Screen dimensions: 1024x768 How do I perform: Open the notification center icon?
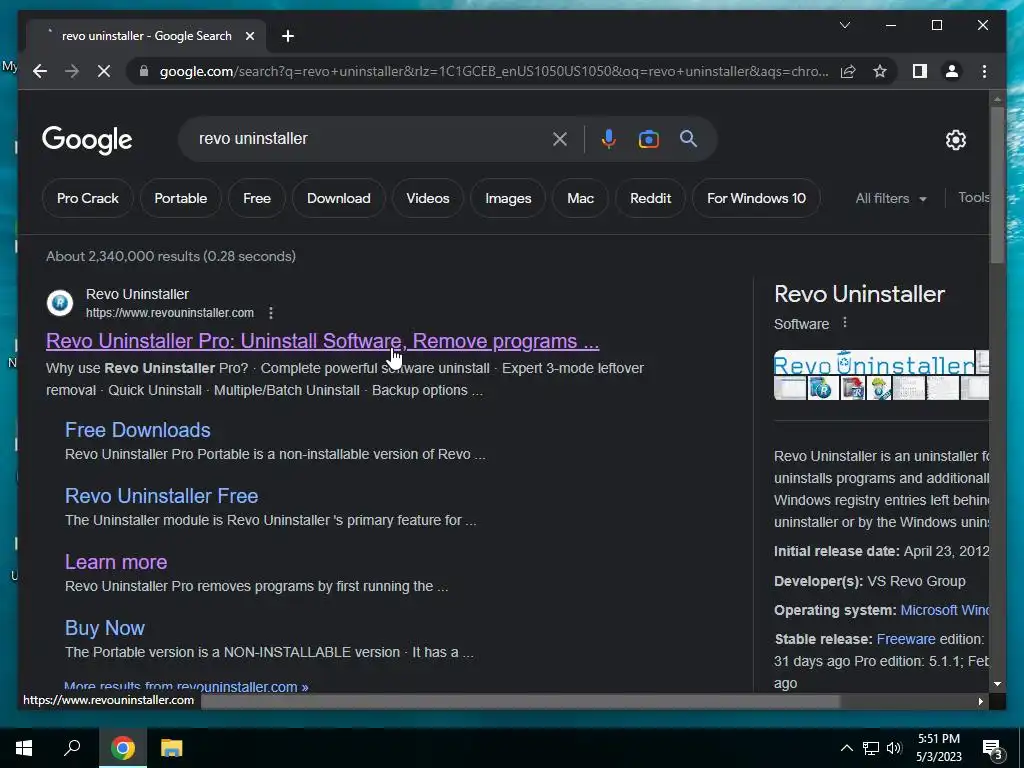coord(992,749)
